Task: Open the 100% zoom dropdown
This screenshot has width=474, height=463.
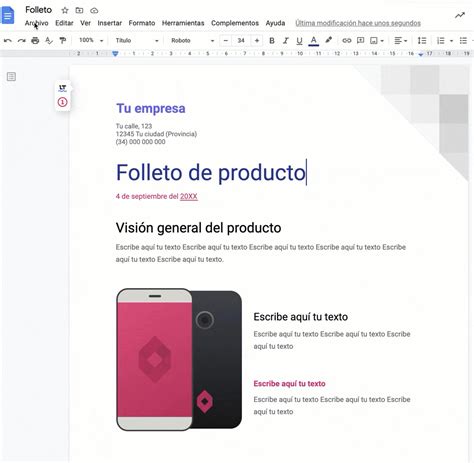Action: pyautogui.click(x=91, y=40)
